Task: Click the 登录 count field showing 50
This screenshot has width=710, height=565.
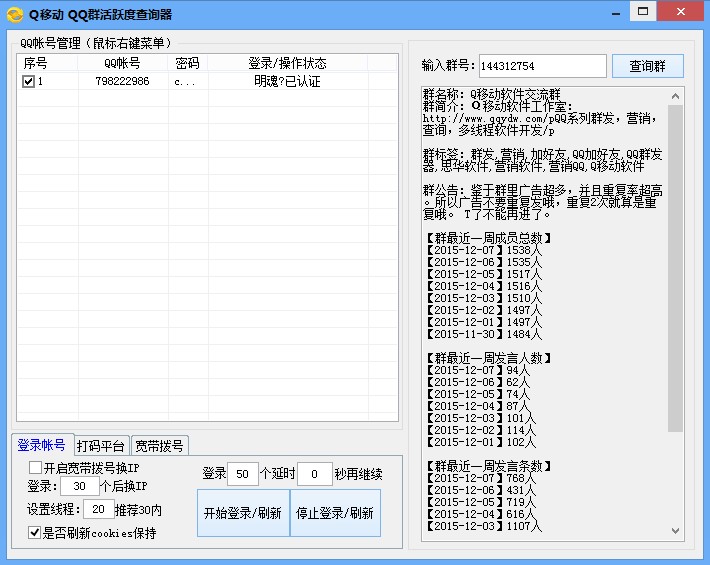Action: click(243, 474)
